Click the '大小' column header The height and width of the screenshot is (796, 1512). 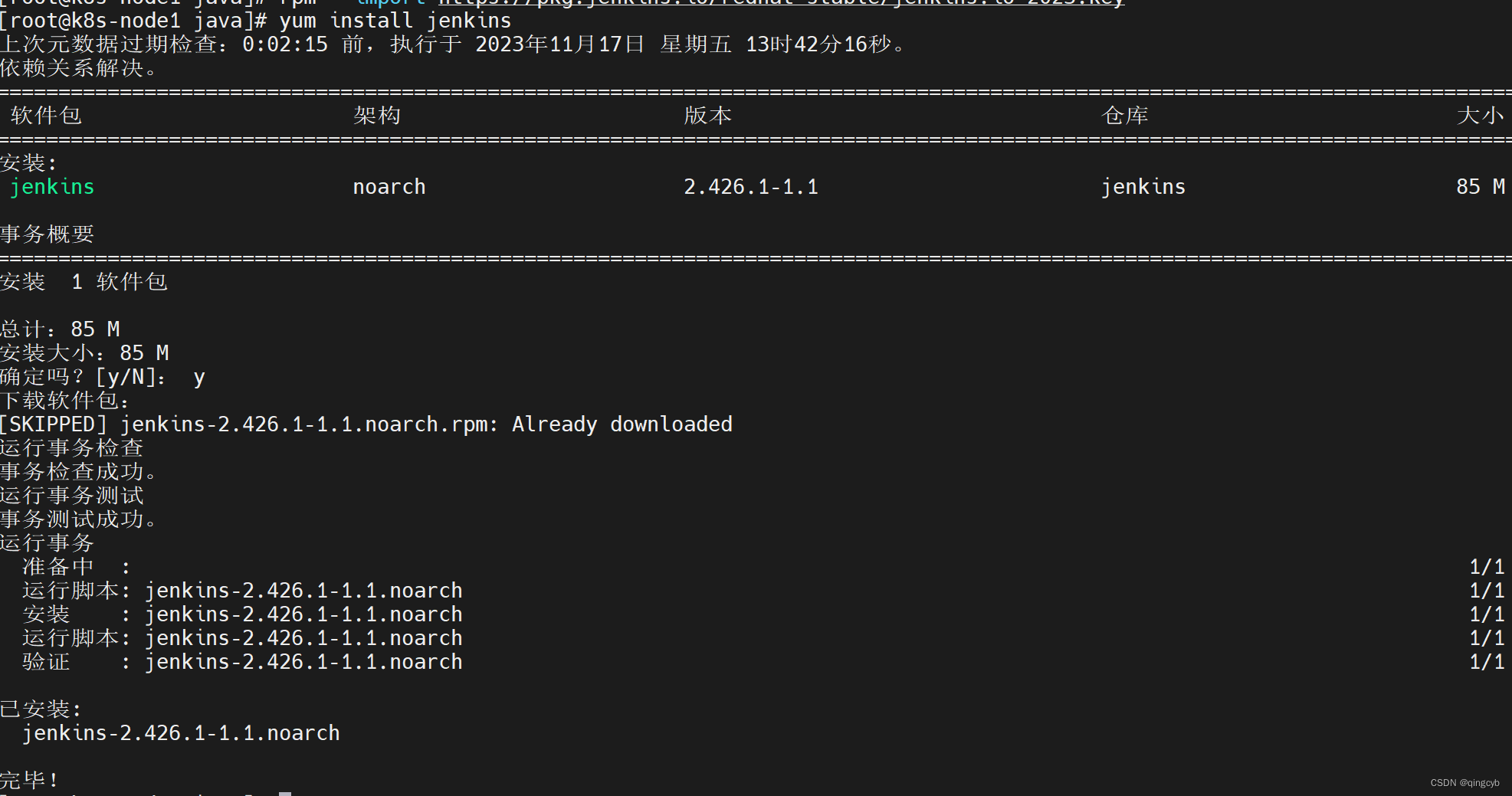[1481, 116]
